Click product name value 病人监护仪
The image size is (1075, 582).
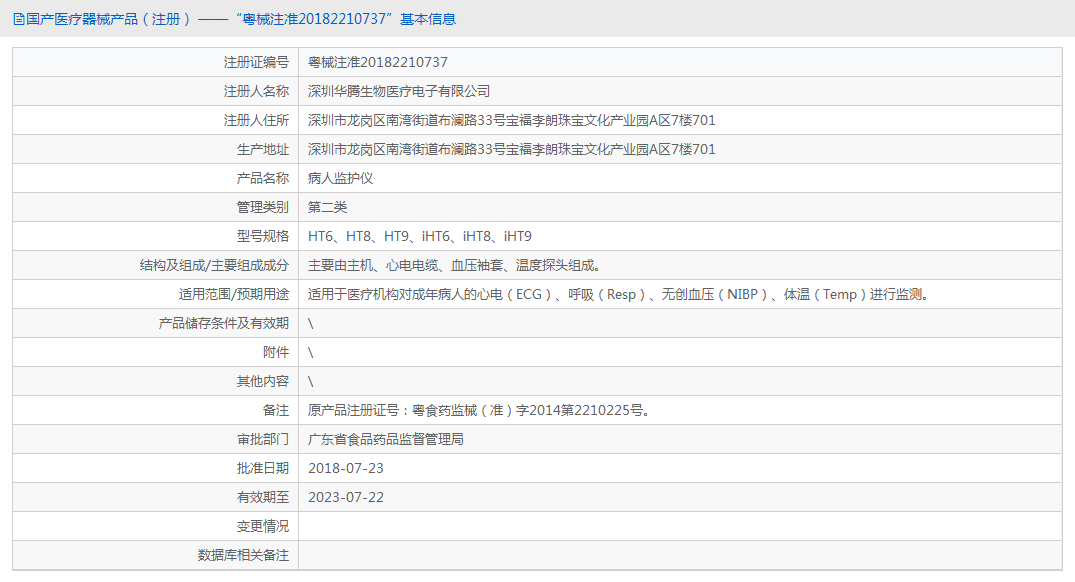[340, 178]
